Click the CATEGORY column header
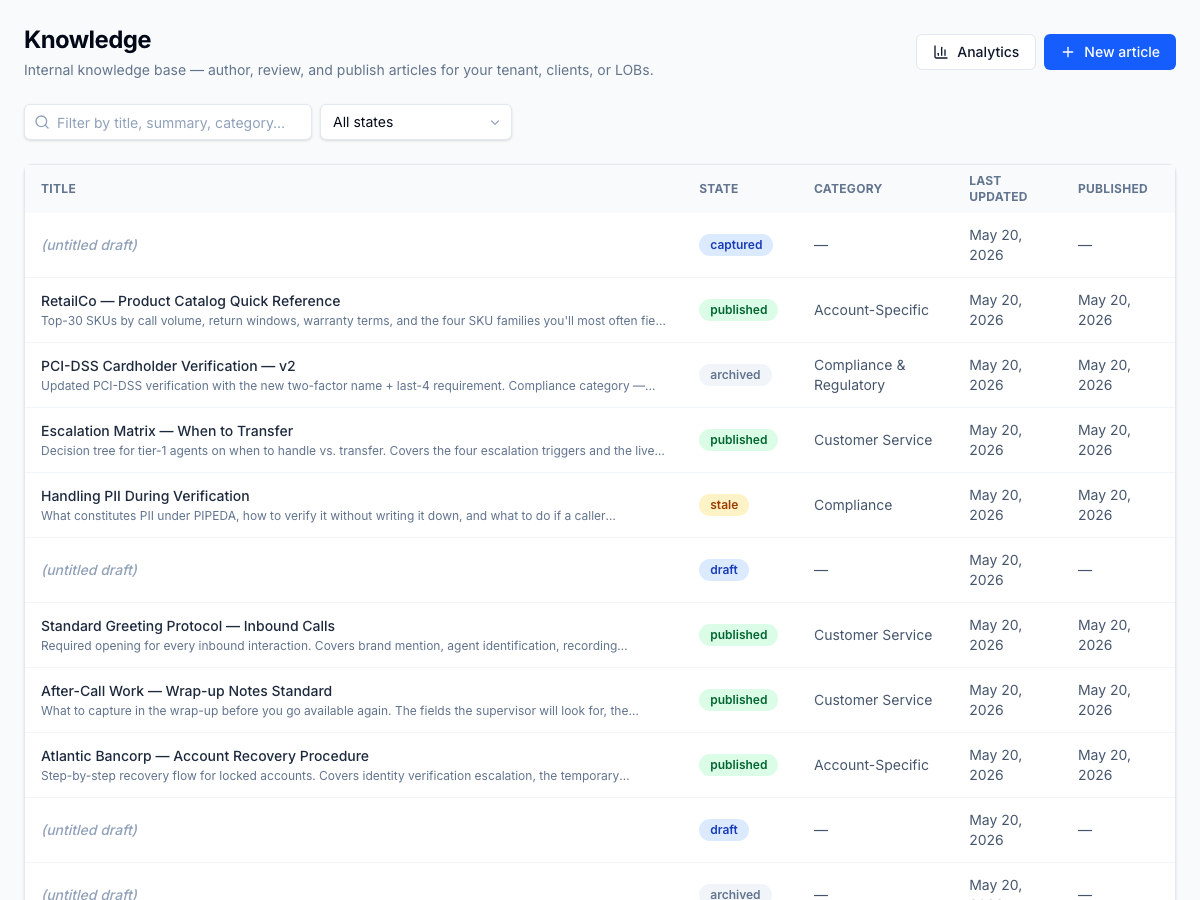The image size is (1200, 900). [x=848, y=189]
